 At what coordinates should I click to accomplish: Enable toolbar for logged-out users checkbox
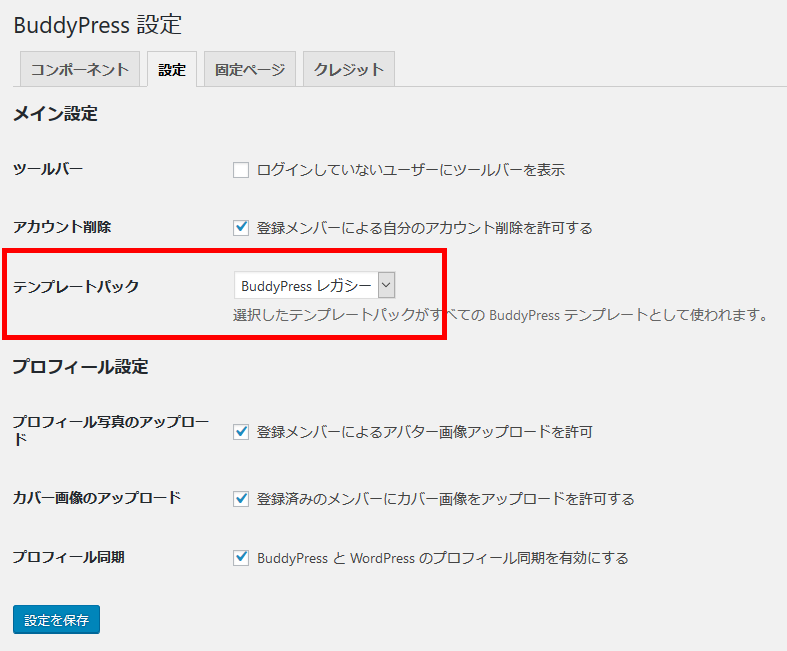[x=241, y=170]
